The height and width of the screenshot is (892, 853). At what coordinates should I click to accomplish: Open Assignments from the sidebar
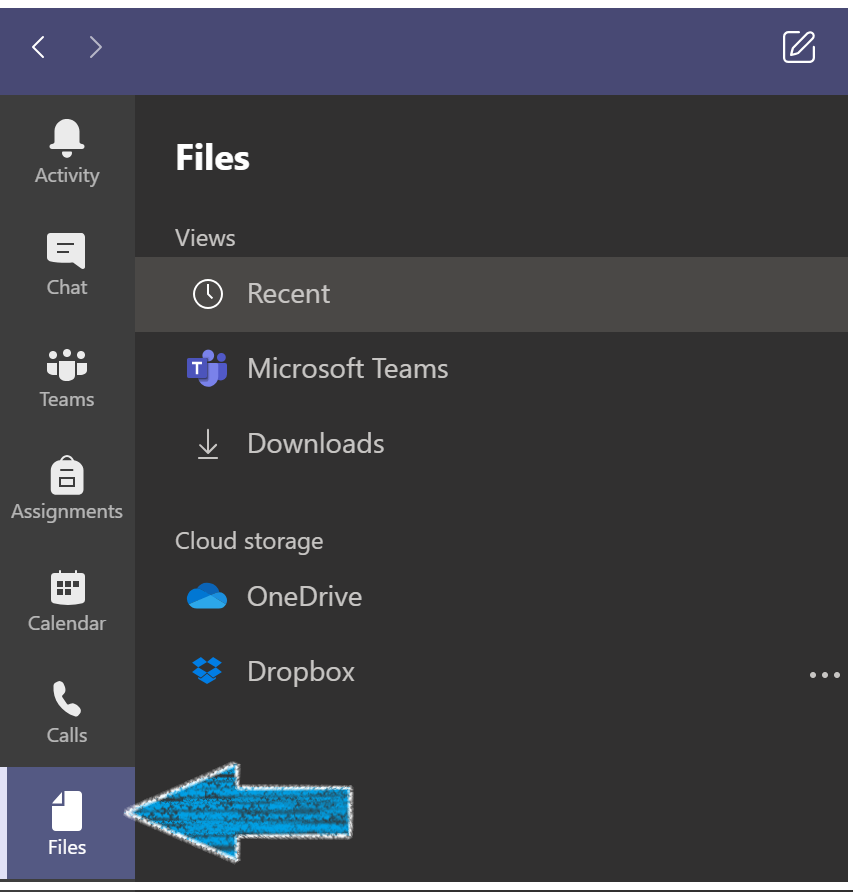(67, 489)
